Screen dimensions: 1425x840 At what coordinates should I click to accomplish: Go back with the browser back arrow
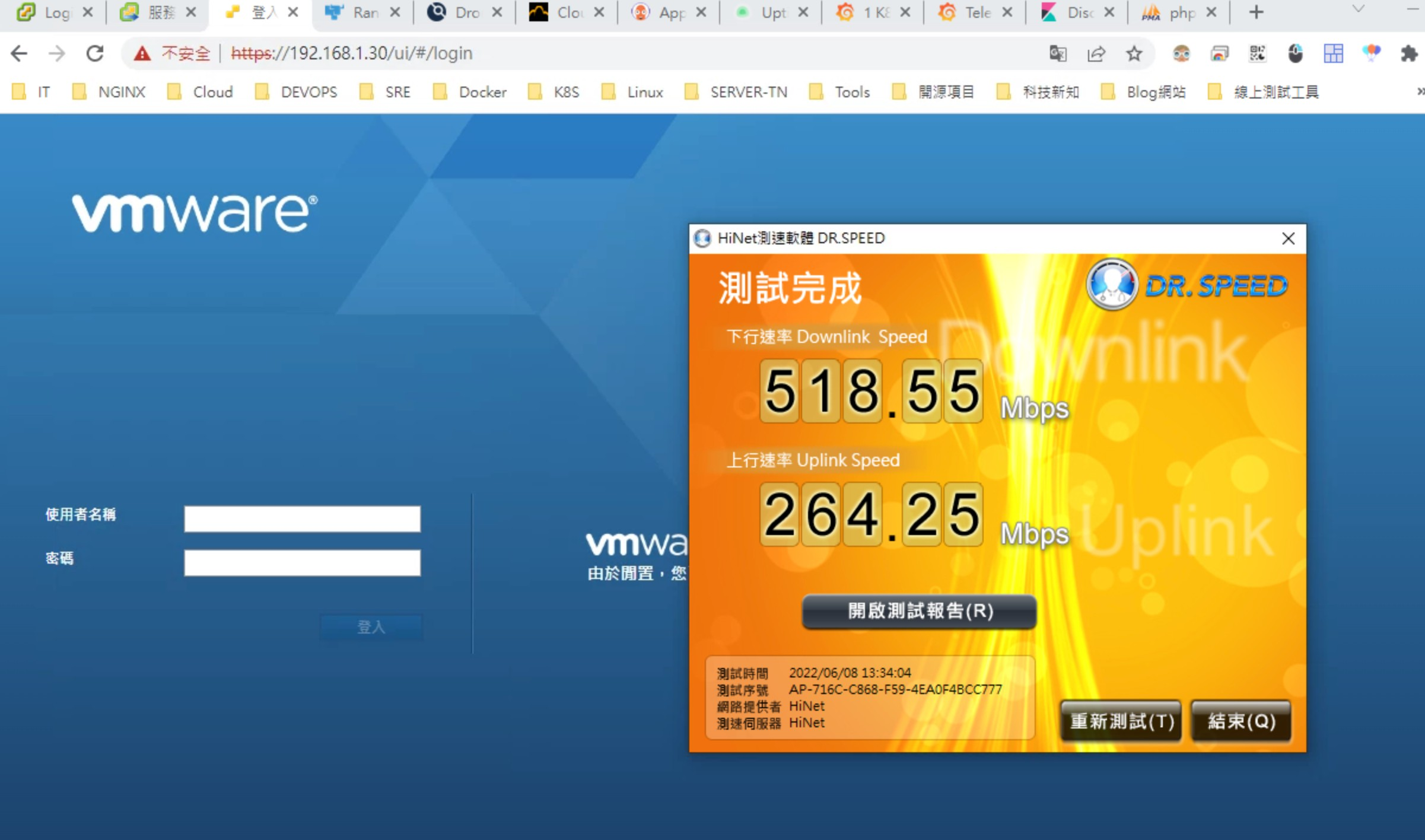tap(19, 53)
